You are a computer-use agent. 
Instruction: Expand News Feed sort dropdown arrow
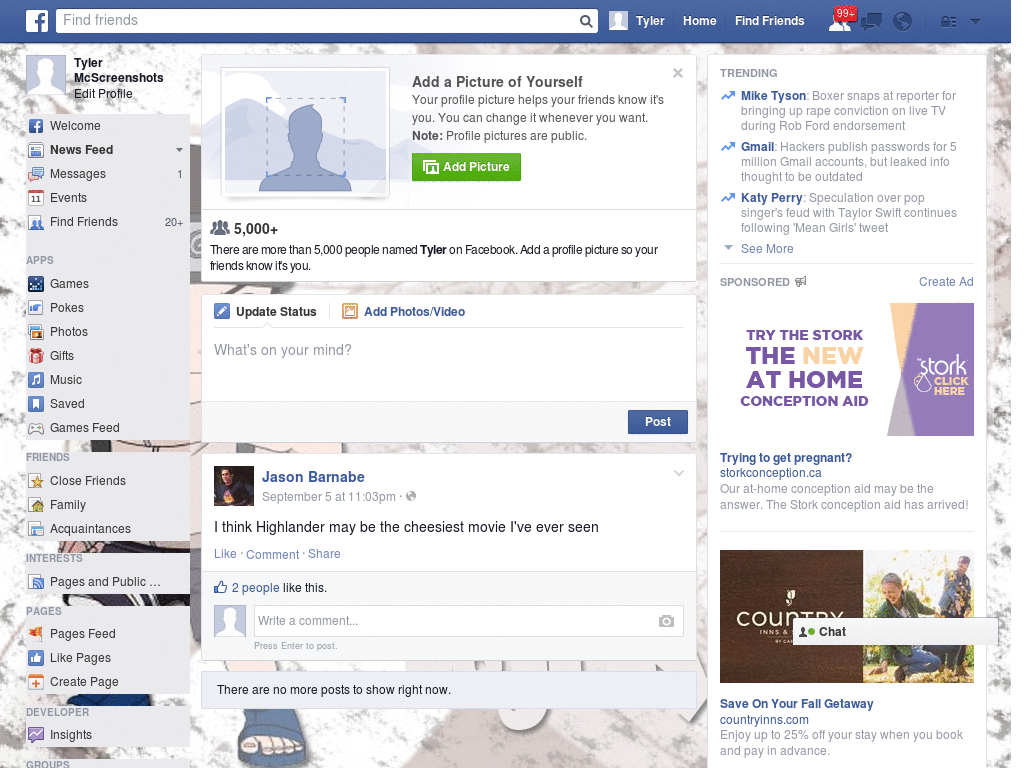179,150
